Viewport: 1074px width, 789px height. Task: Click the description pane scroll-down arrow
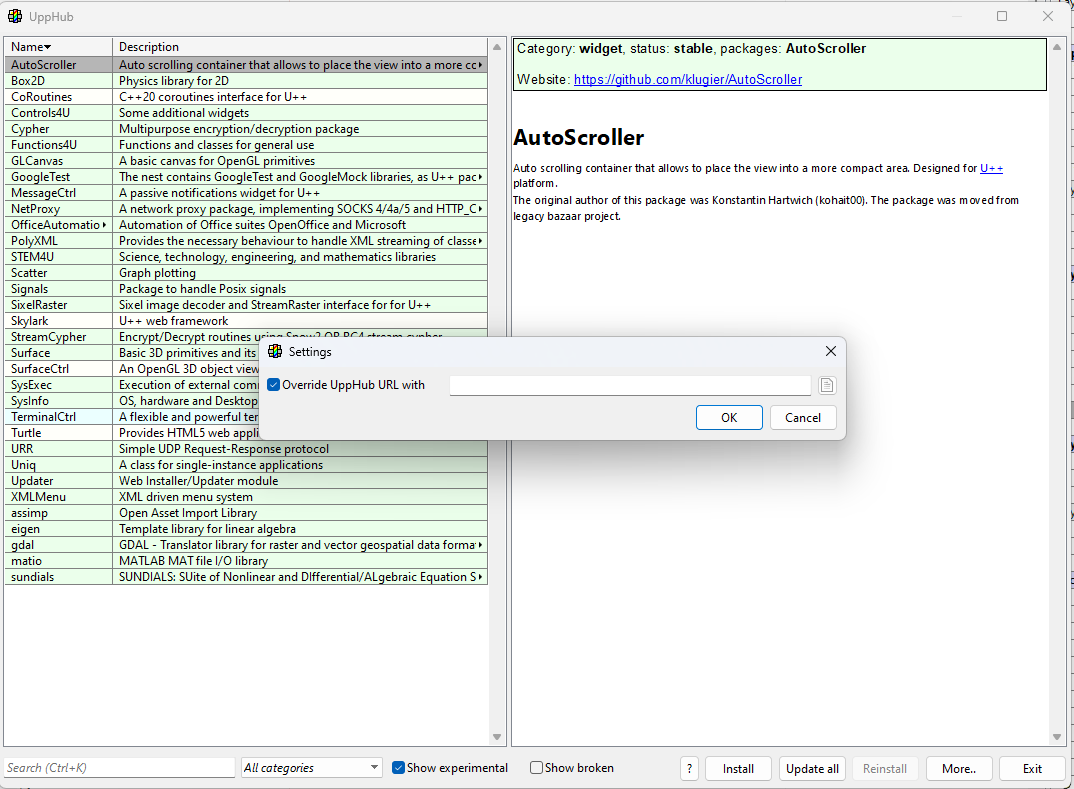click(x=1057, y=738)
